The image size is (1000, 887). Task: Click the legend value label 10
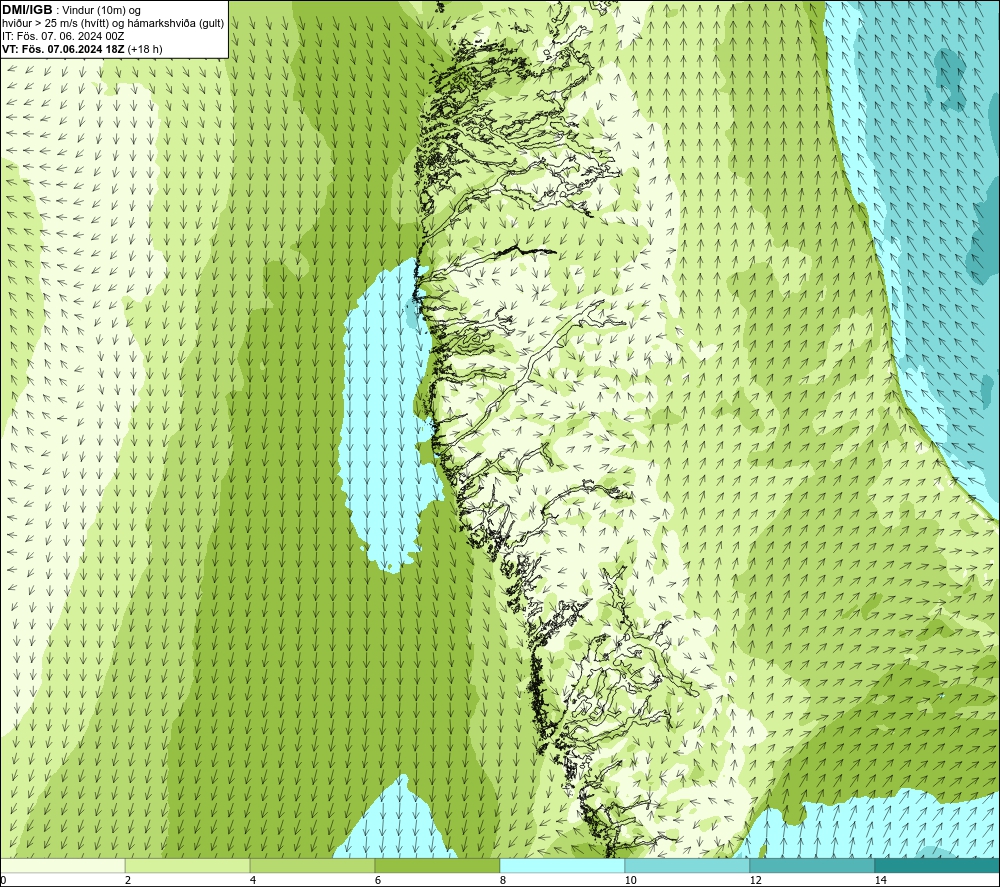click(630, 881)
